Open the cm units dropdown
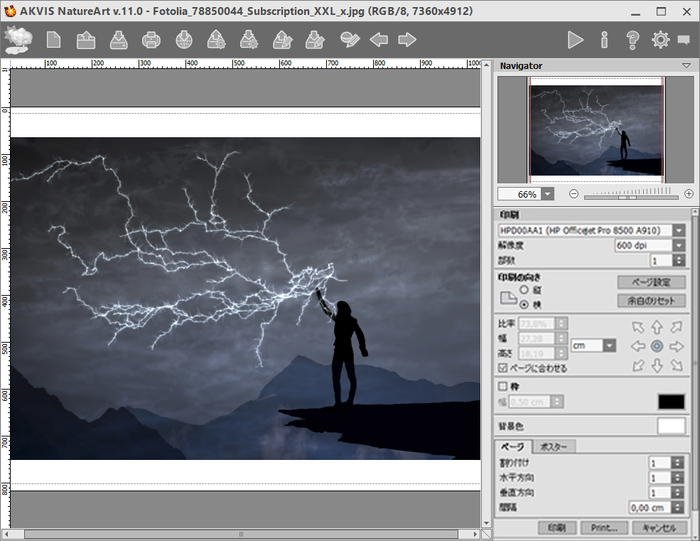The height and width of the screenshot is (541, 700). tap(609, 345)
